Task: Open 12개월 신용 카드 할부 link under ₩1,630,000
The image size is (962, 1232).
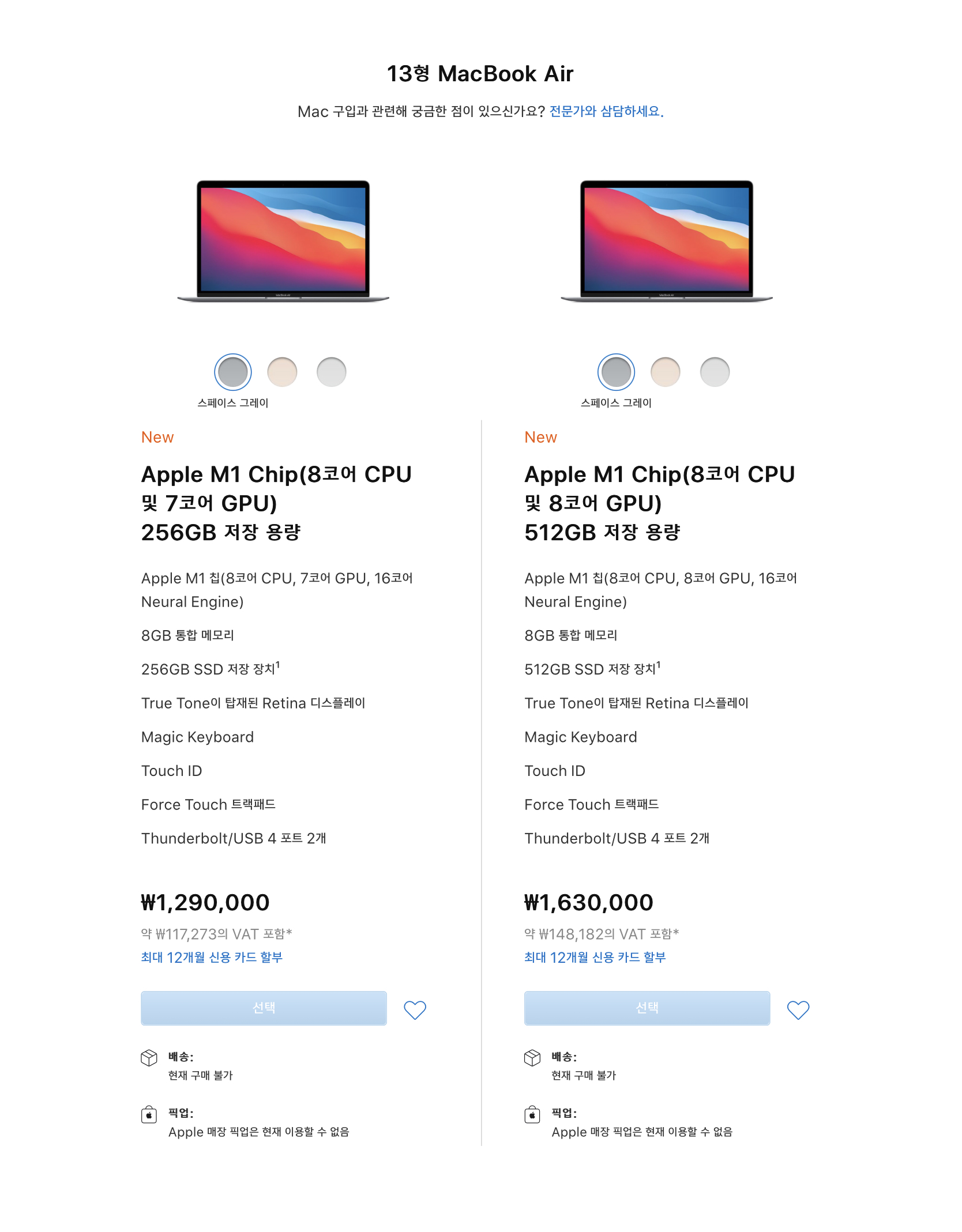Action: pyautogui.click(x=595, y=958)
